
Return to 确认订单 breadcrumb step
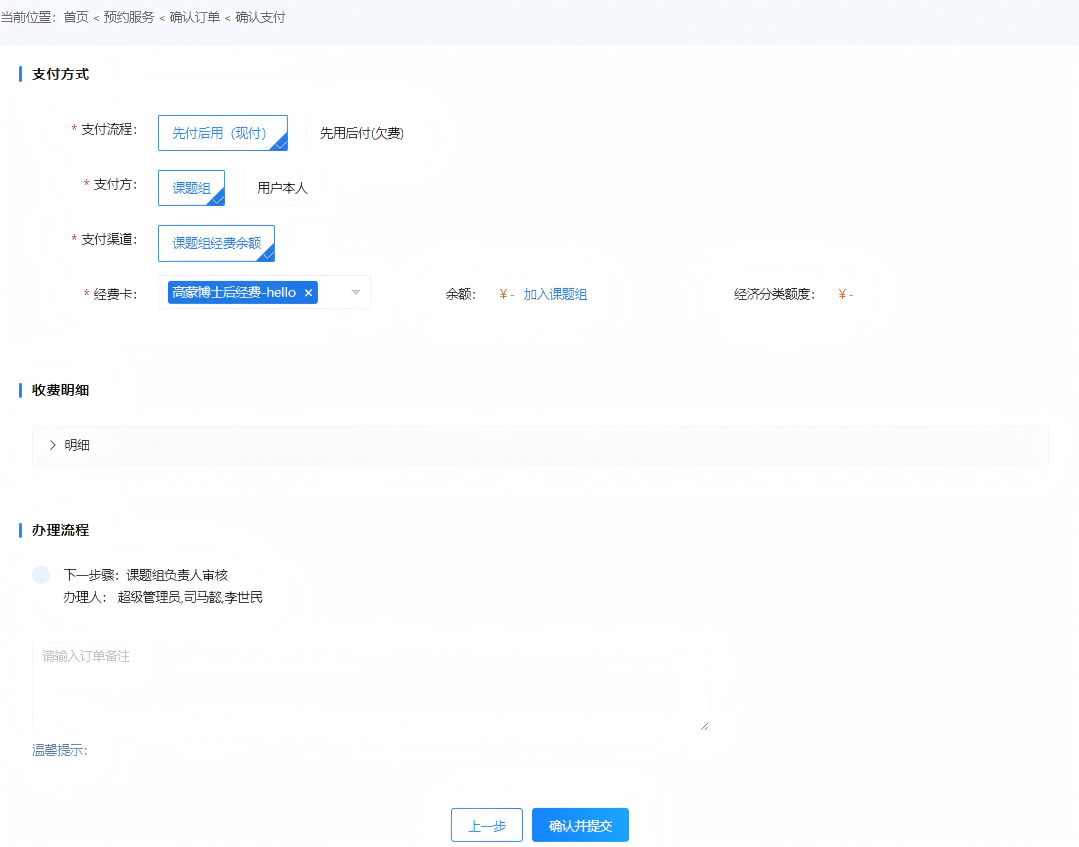[195, 17]
